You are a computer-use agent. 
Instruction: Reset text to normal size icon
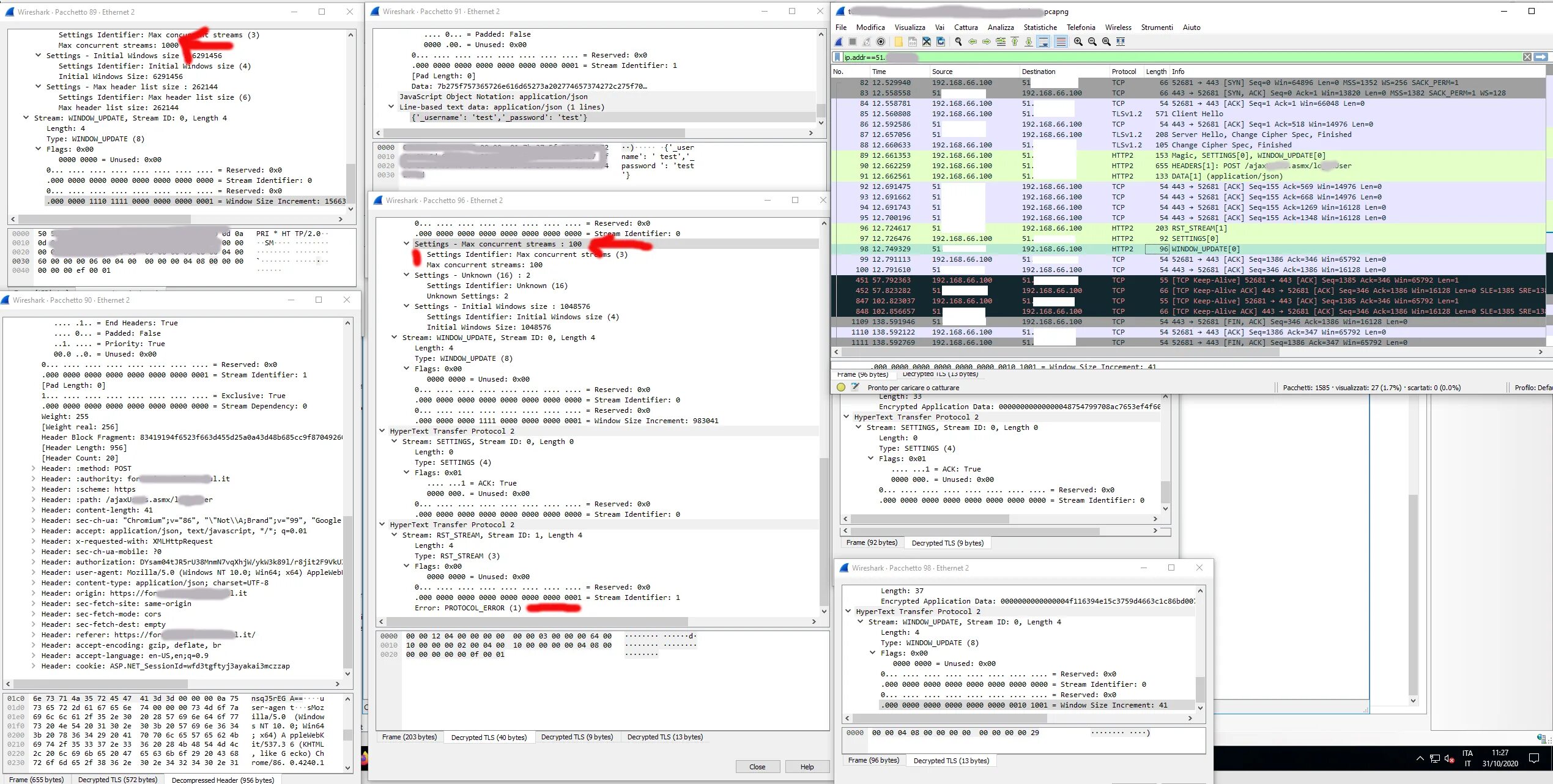[x=1106, y=42]
